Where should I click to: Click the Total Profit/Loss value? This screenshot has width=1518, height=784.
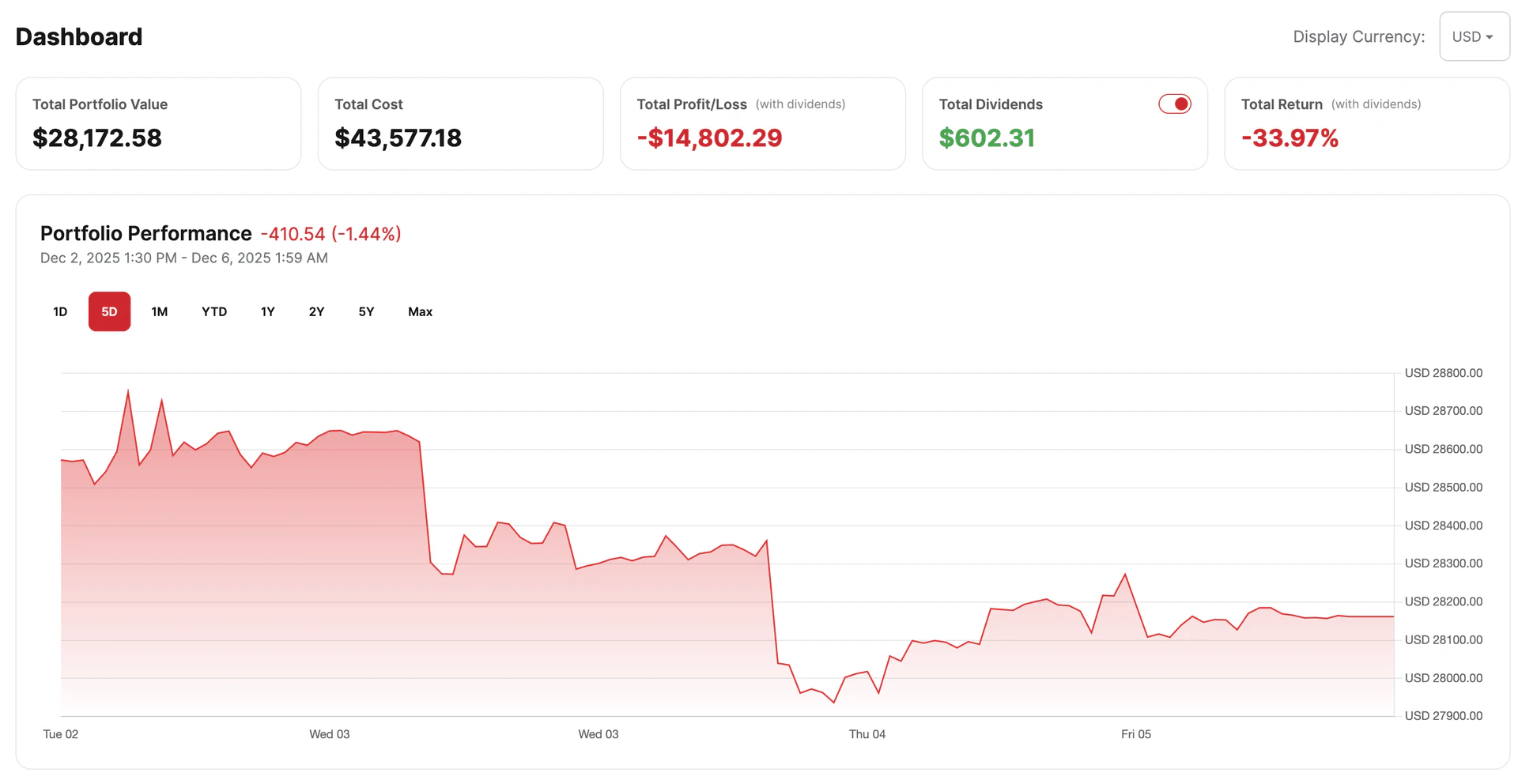coord(709,138)
